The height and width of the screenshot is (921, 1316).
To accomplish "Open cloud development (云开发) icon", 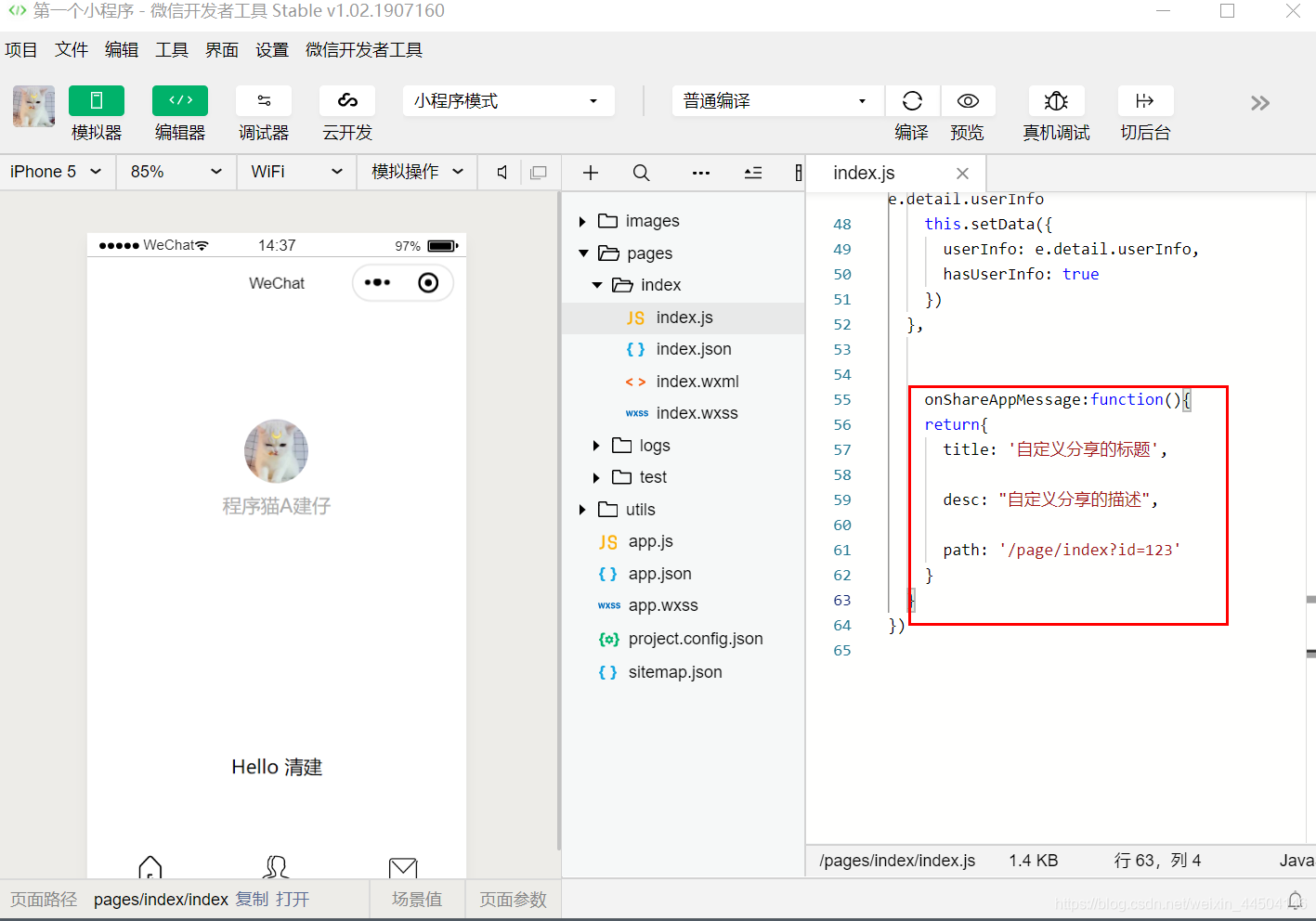I will click(x=347, y=100).
